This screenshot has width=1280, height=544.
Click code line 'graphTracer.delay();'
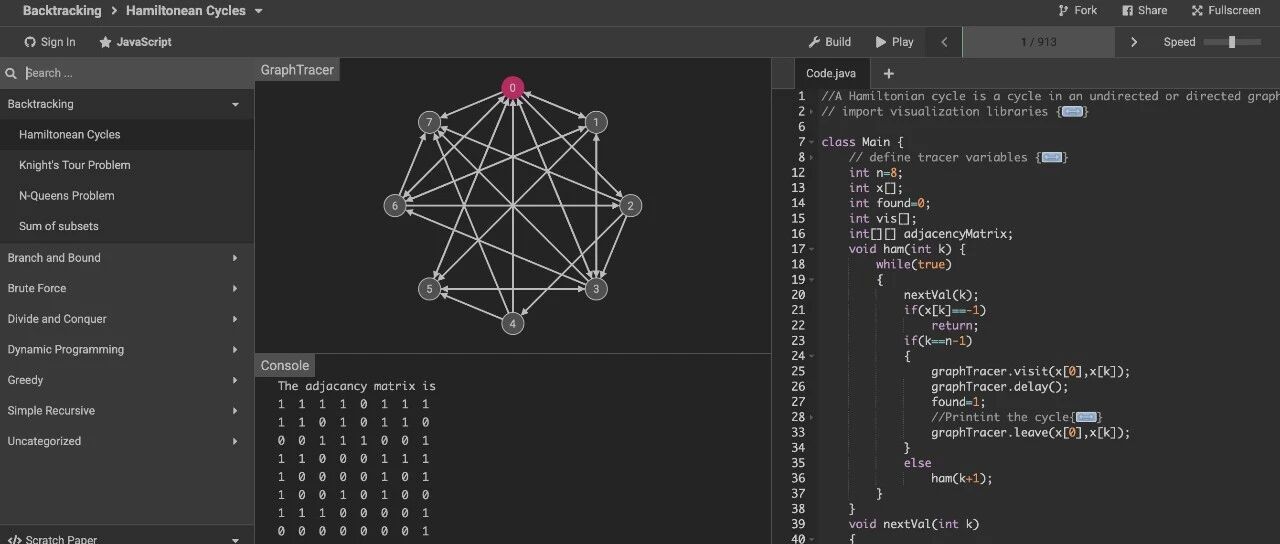1000,386
